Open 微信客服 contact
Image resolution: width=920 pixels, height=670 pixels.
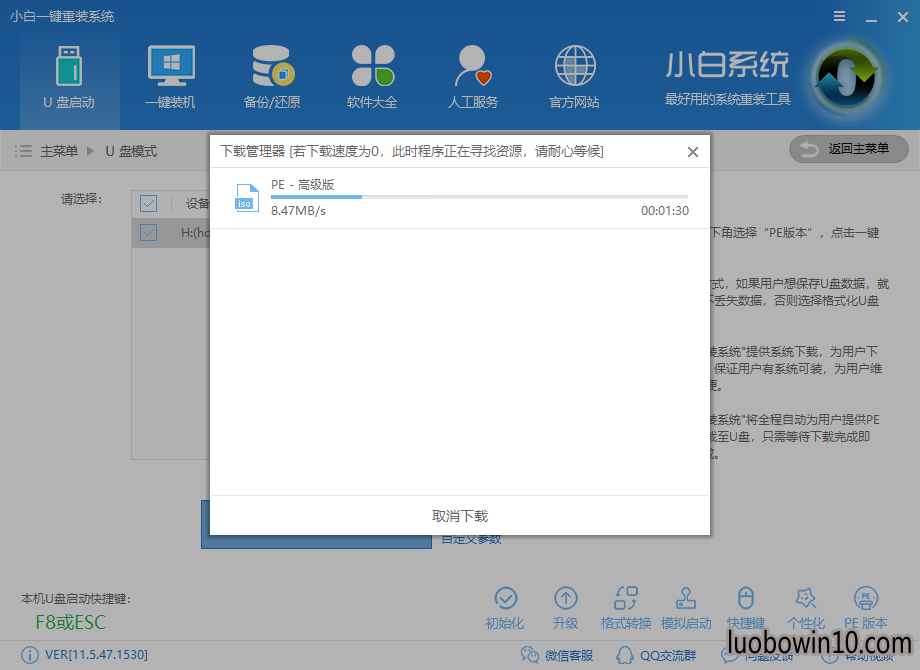(557, 655)
